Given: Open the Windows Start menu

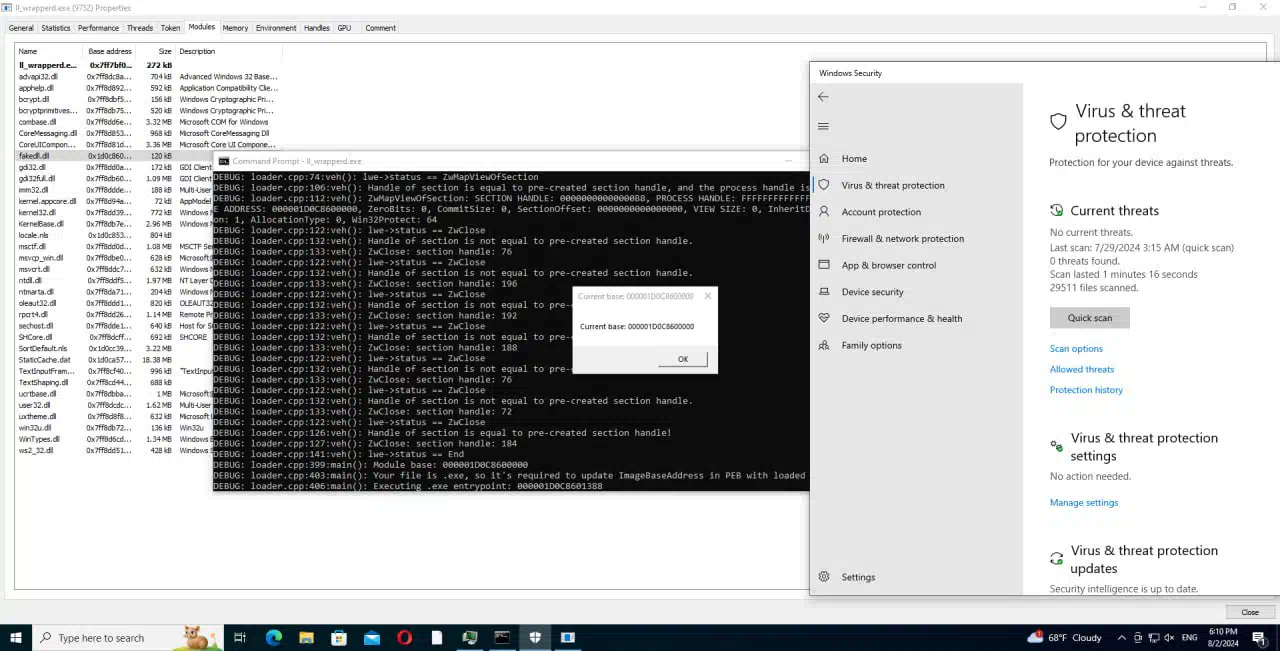Looking at the screenshot, I should (x=16, y=638).
